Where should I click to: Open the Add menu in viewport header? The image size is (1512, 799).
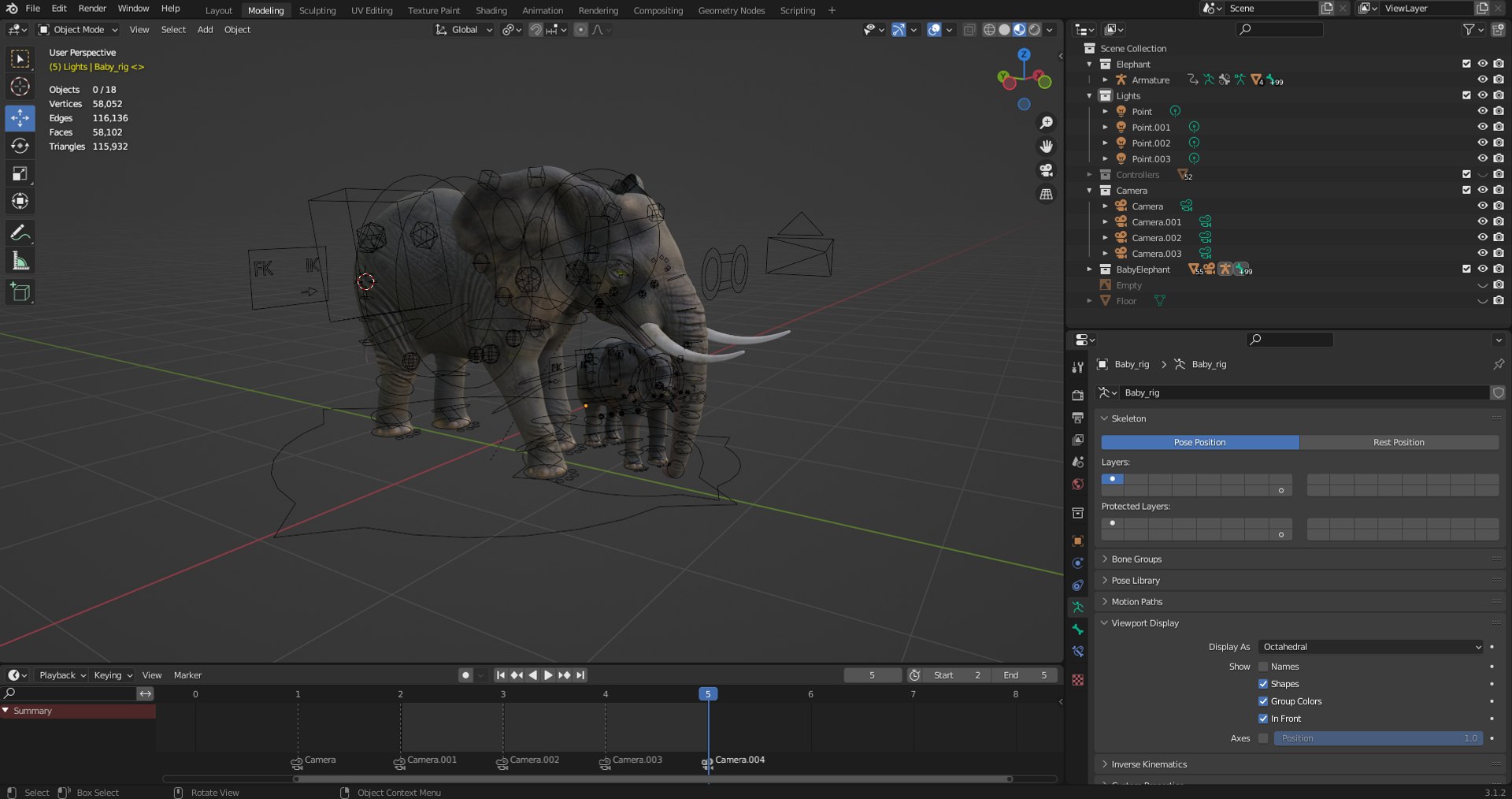tap(205, 30)
